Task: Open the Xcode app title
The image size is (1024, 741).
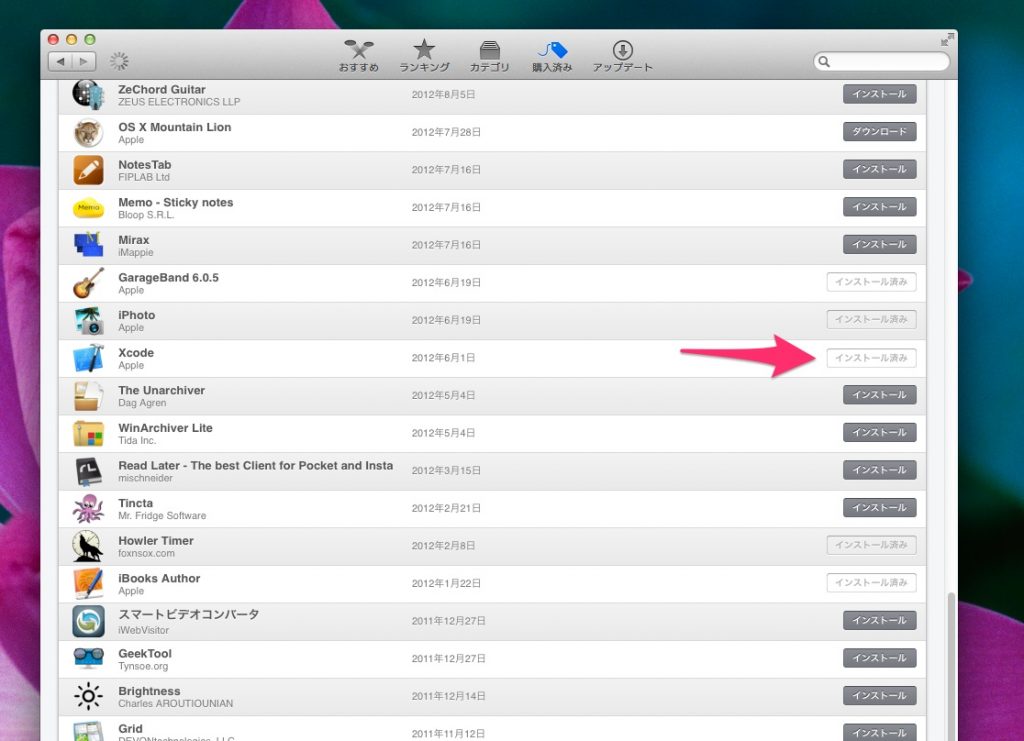Action: click(136, 353)
